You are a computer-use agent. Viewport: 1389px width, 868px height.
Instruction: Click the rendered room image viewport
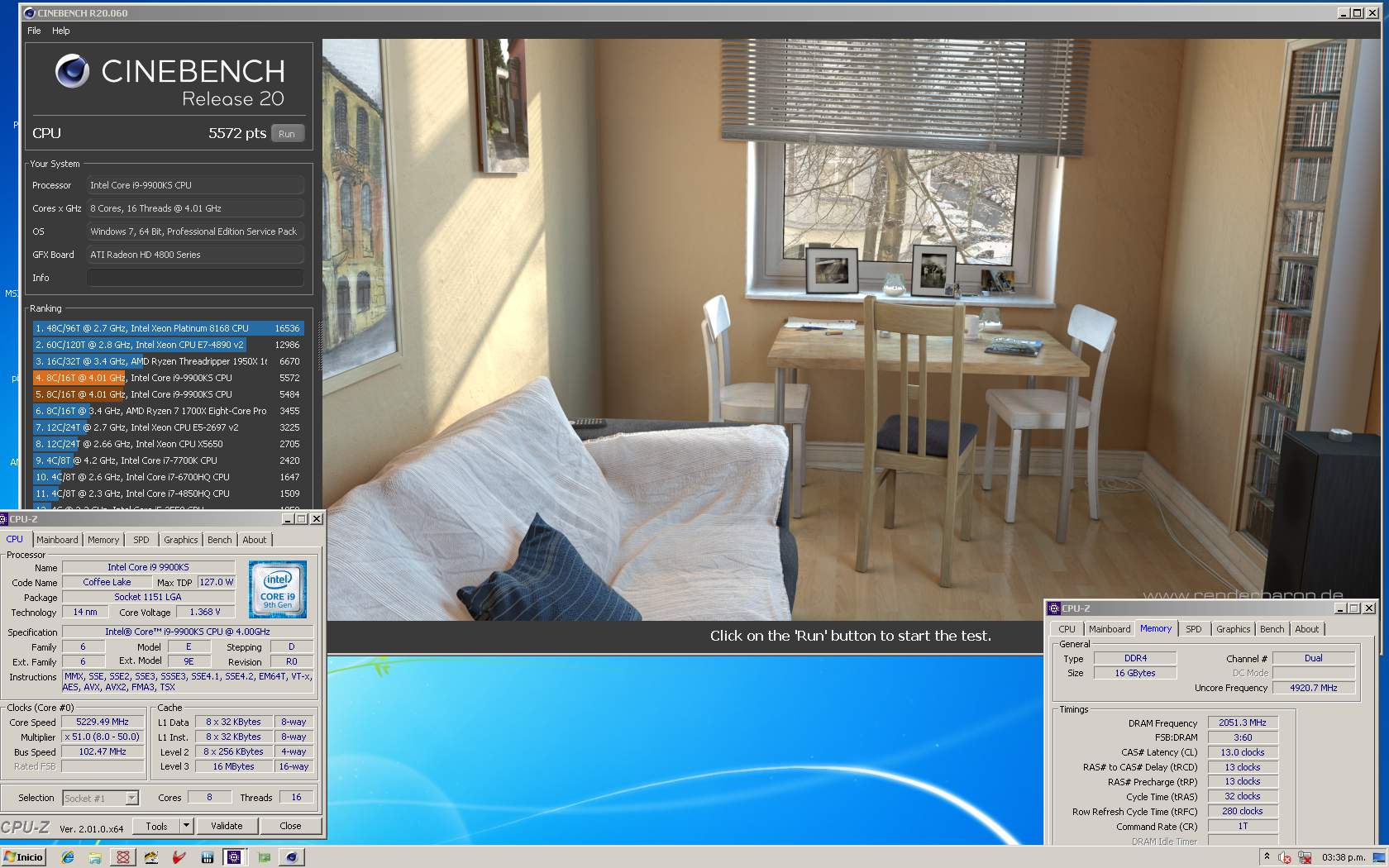click(x=851, y=329)
